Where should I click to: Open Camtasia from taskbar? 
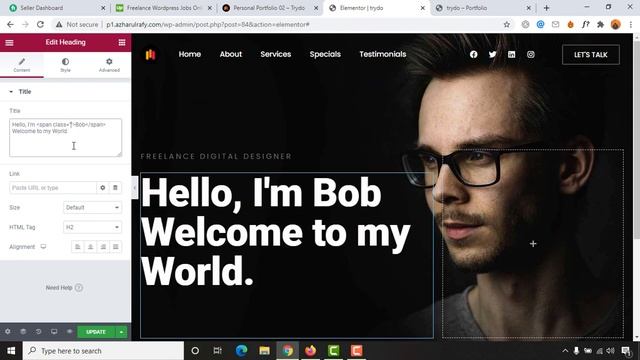click(x=333, y=351)
